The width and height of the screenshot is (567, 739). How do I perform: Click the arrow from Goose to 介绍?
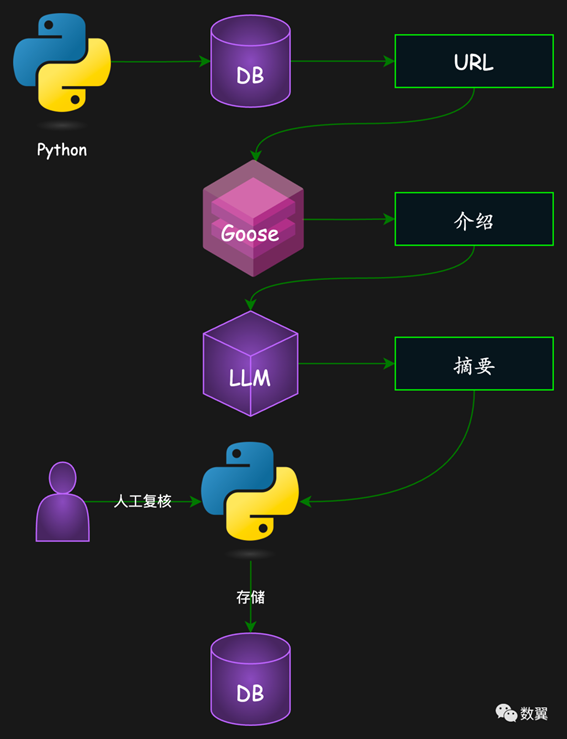[349, 219]
